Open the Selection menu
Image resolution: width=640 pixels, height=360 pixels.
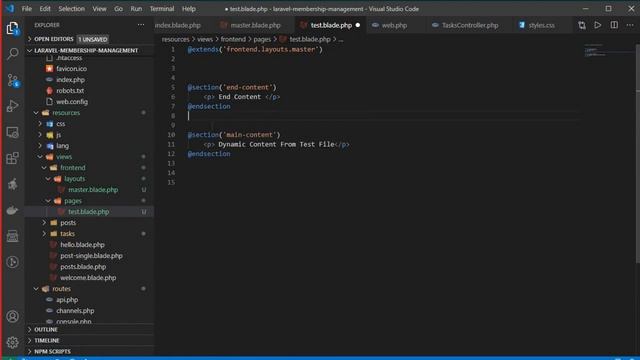pyautogui.click(x=71, y=9)
